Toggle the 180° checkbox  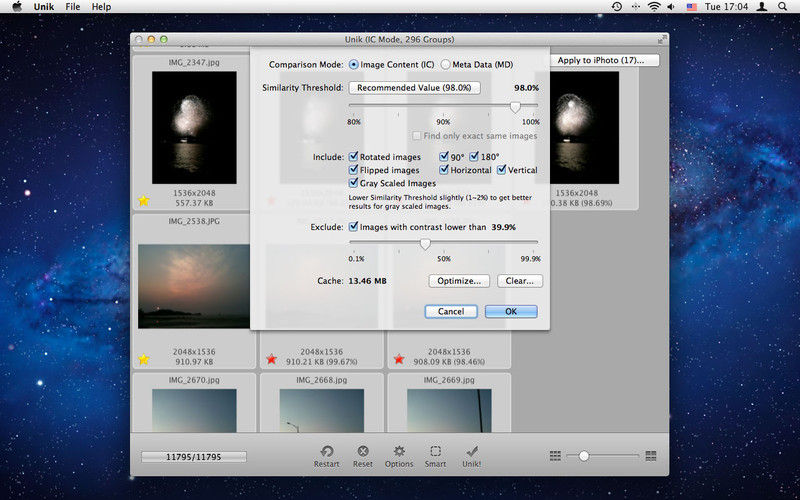point(474,157)
